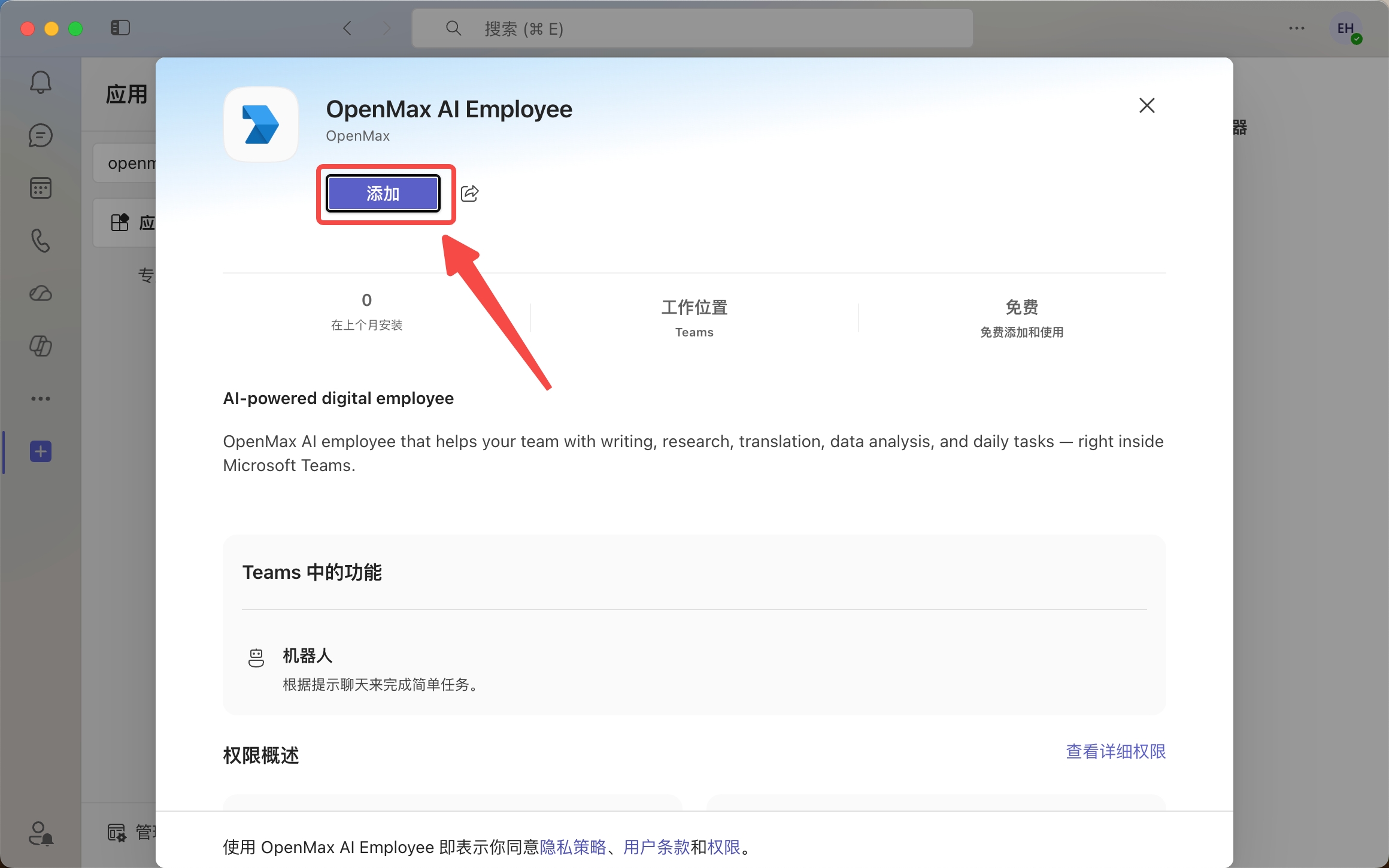Image resolution: width=1389 pixels, height=868 pixels.
Task: Focus the 搜索 search field
Action: [x=692, y=28]
